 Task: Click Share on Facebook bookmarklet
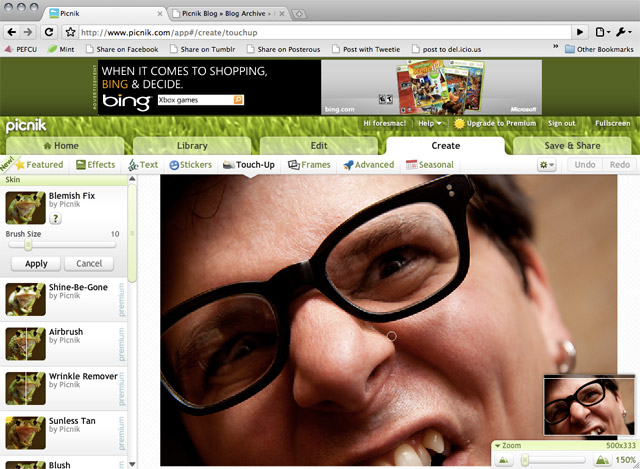122,49
